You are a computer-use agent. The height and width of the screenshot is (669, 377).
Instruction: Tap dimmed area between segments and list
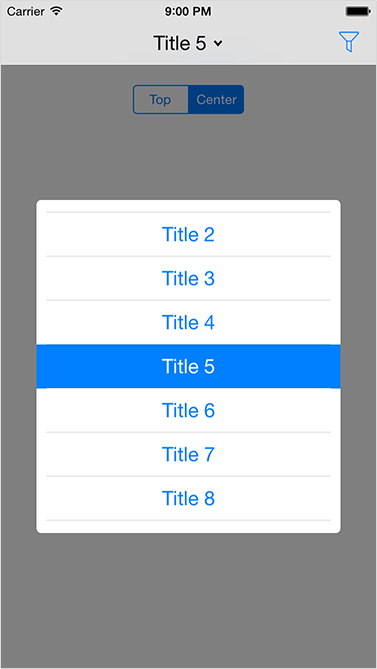[x=188, y=157]
